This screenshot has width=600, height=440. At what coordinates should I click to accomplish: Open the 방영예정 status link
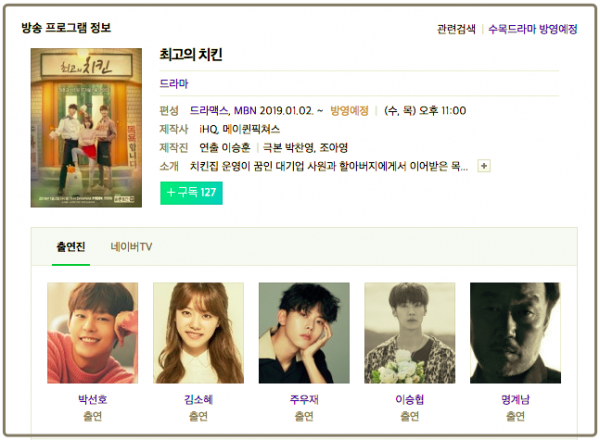click(x=349, y=111)
